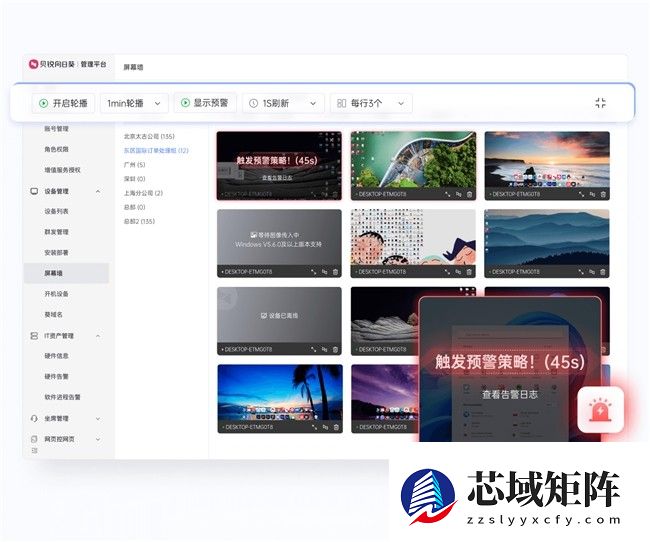Select the 广州 (5) group
This screenshot has height=542, width=650.
coord(134,165)
